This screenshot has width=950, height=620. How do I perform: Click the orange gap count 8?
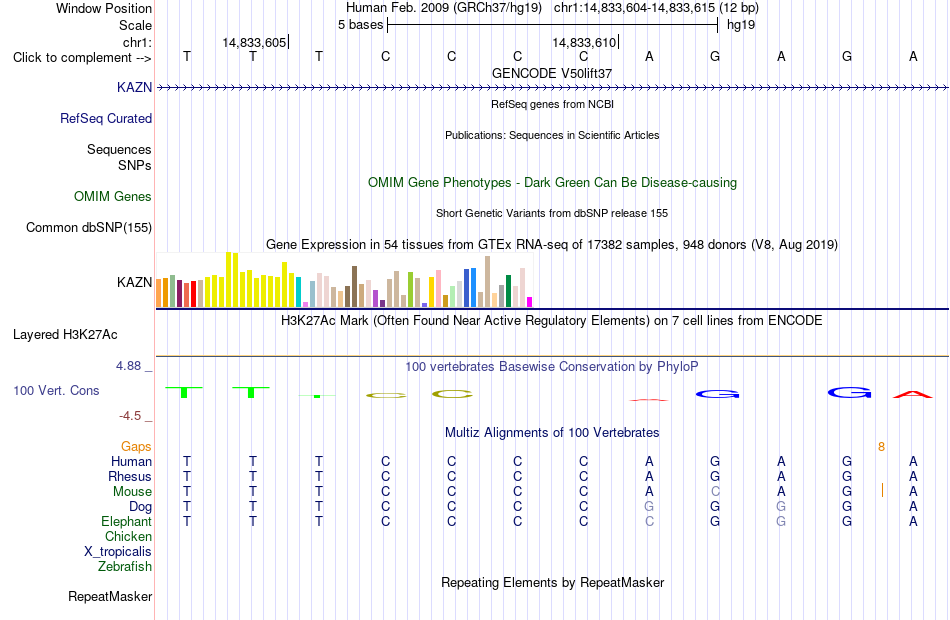point(881,447)
